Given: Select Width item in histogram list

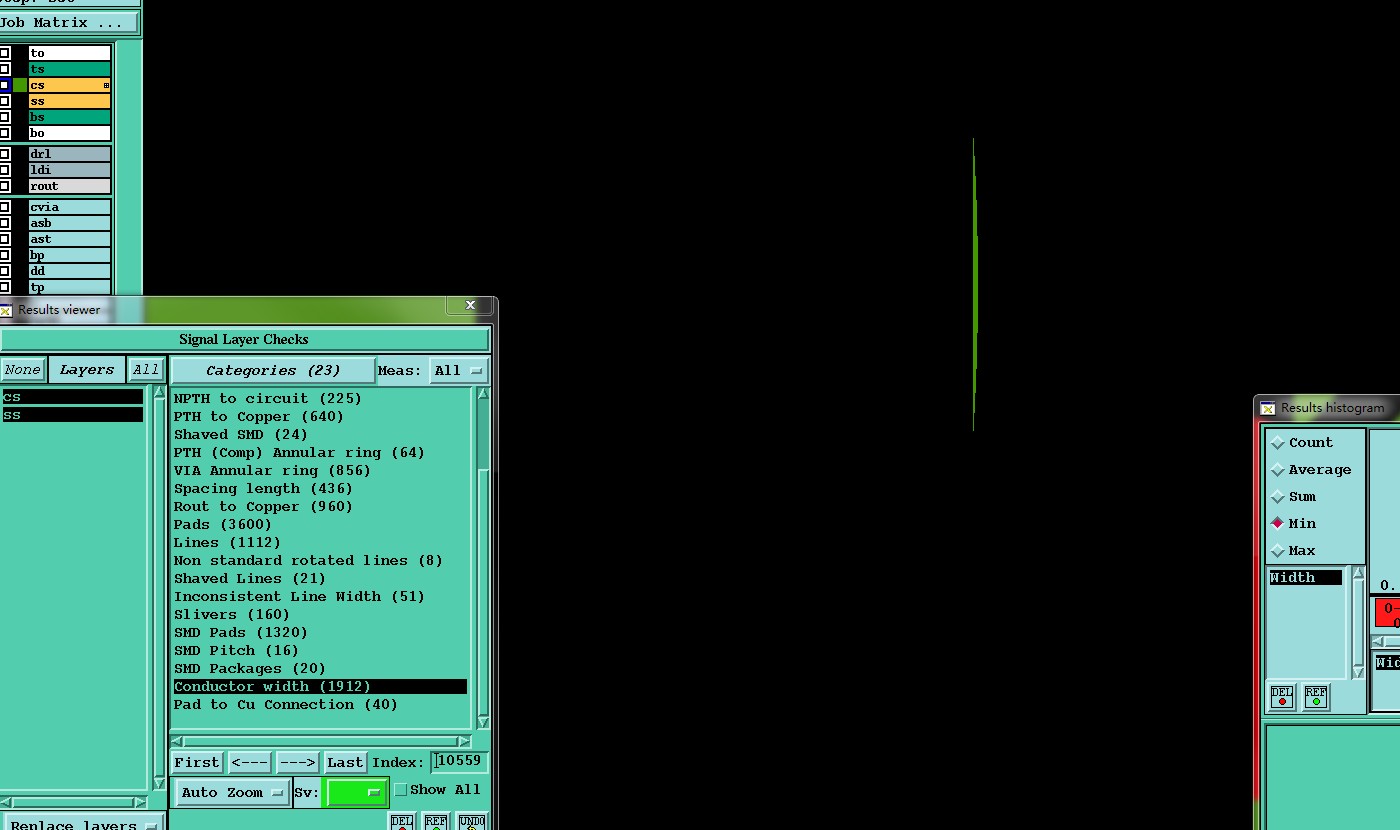Looking at the screenshot, I should click(x=1305, y=577).
